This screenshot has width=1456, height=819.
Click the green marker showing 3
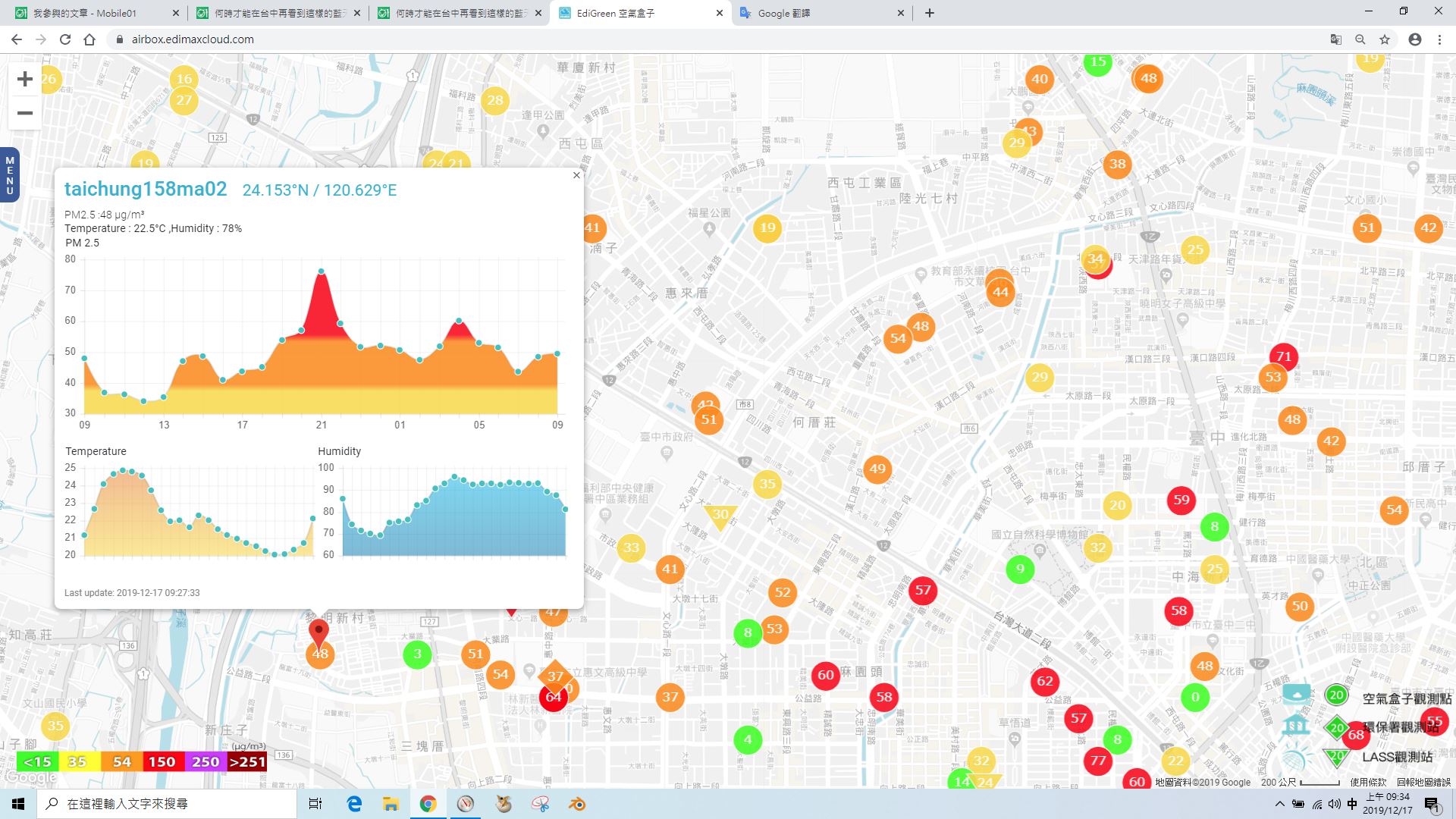417,654
